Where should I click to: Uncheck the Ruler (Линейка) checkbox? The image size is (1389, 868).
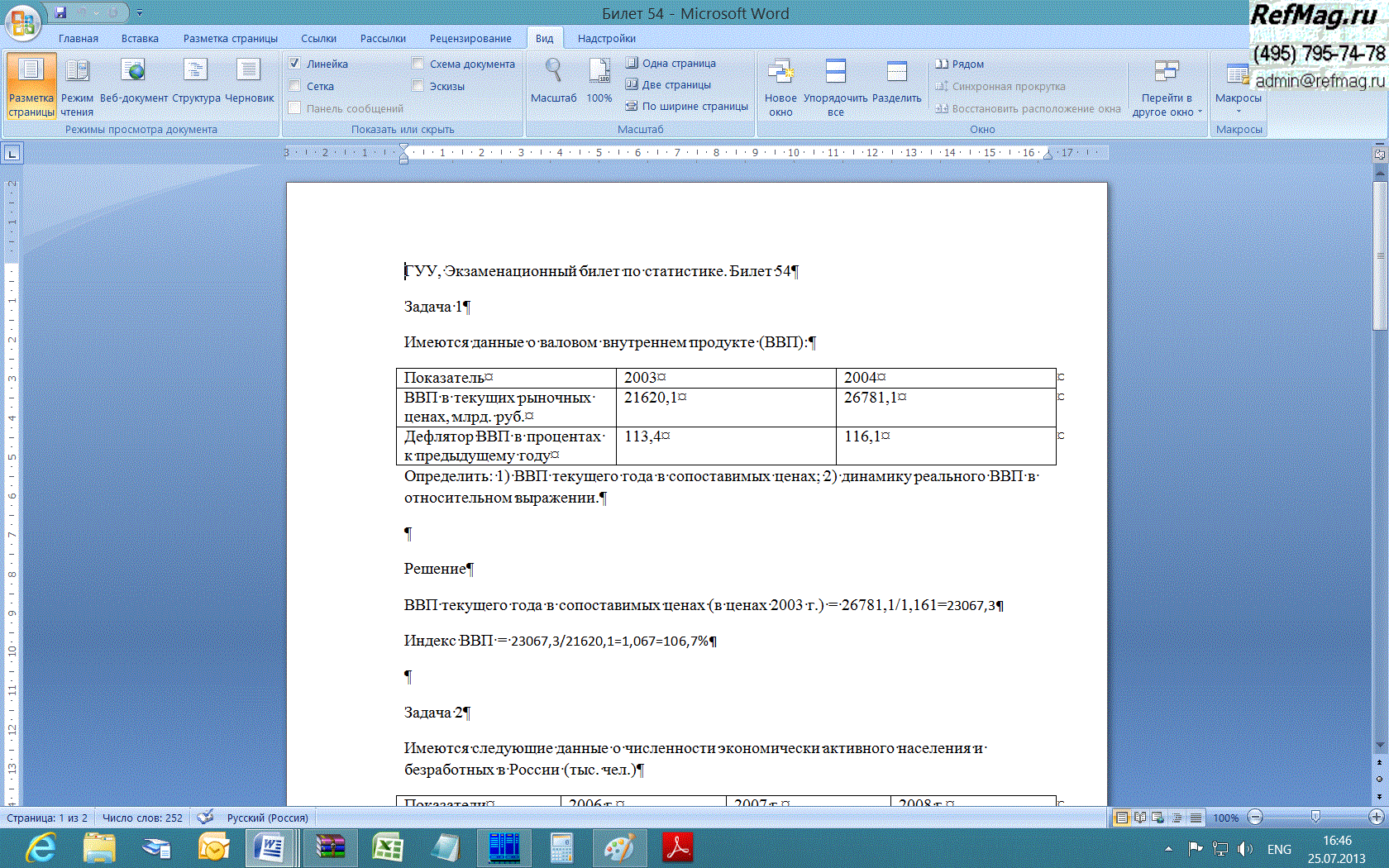tap(294, 64)
